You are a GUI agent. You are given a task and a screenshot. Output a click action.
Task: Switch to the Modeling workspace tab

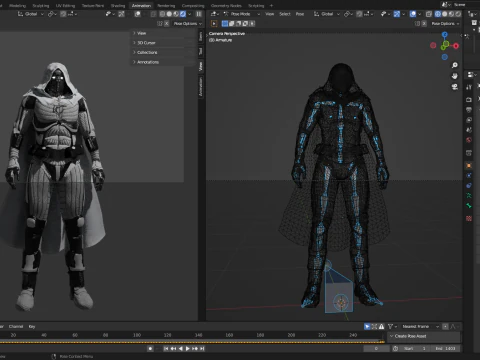pos(17,6)
